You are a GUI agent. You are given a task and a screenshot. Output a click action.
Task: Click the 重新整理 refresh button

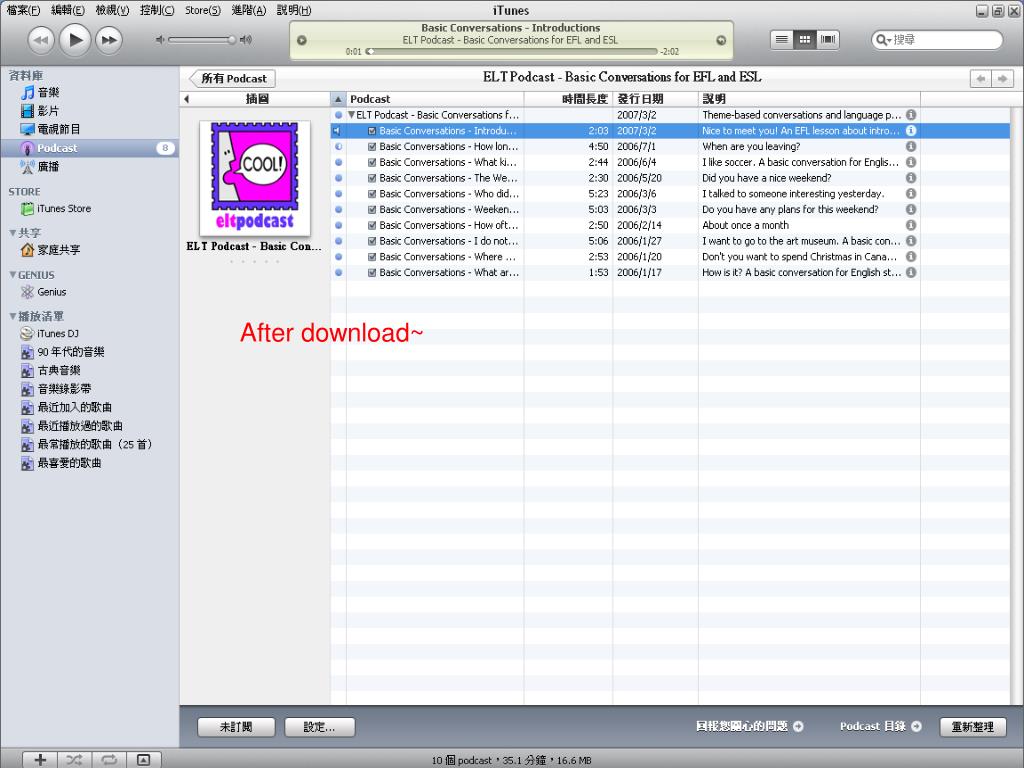(x=972, y=727)
